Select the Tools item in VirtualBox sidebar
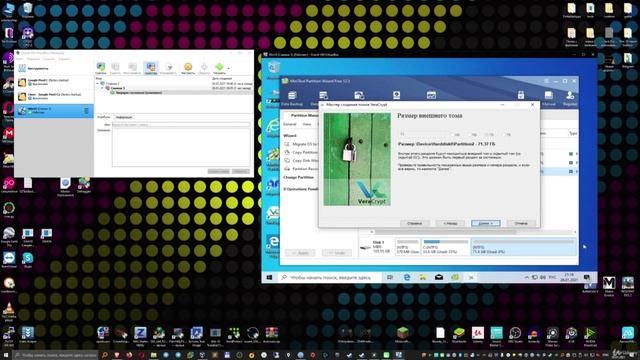 (54, 68)
